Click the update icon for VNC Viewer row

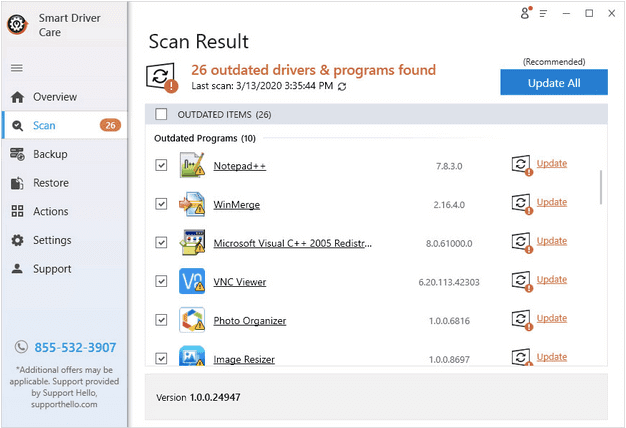(521, 281)
